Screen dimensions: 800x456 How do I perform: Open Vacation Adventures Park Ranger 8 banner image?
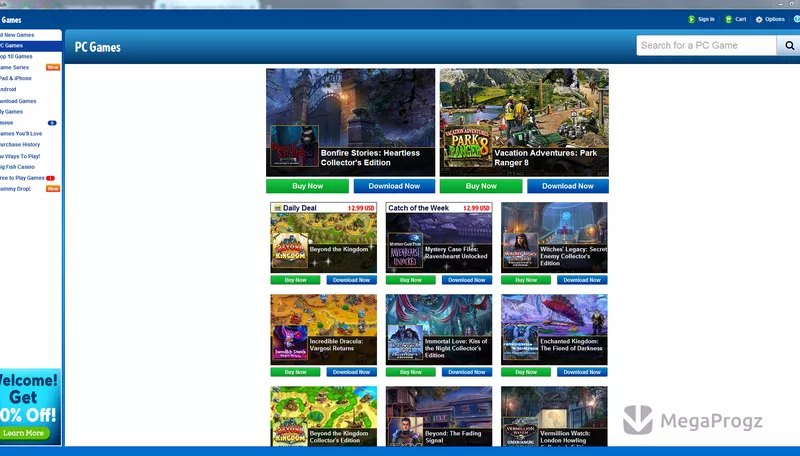click(524, 122)
